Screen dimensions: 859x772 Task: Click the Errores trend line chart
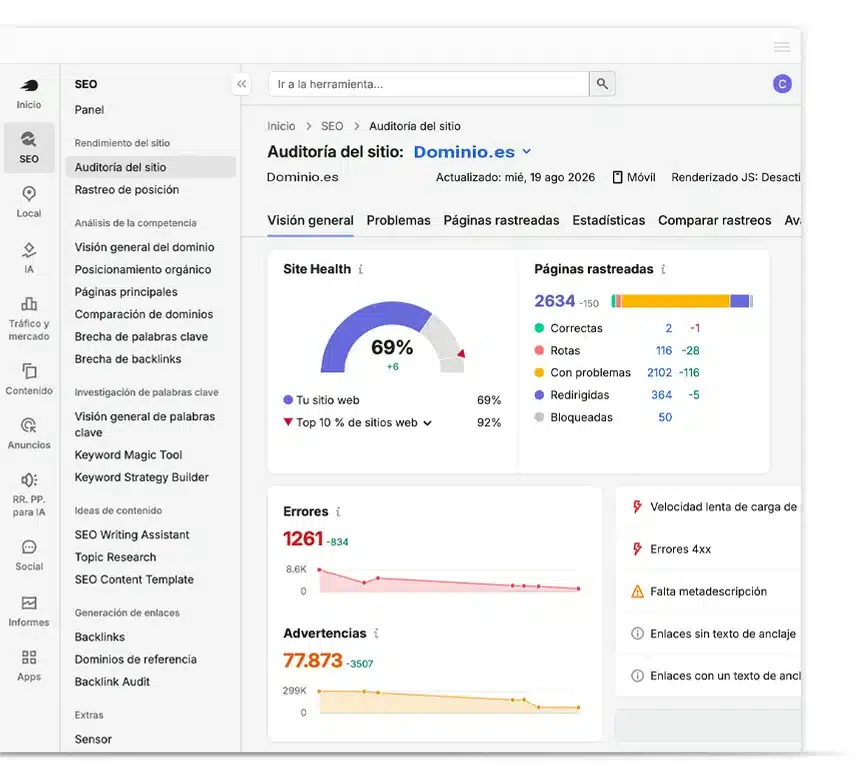449,581
